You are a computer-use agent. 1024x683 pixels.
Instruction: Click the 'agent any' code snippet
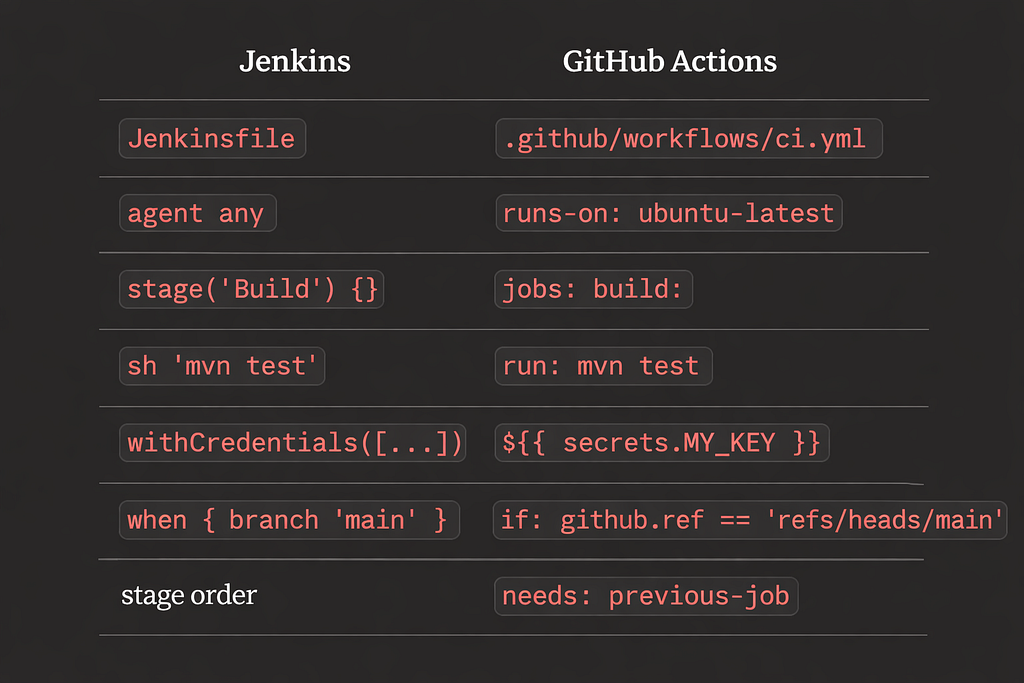click(198, 213)
